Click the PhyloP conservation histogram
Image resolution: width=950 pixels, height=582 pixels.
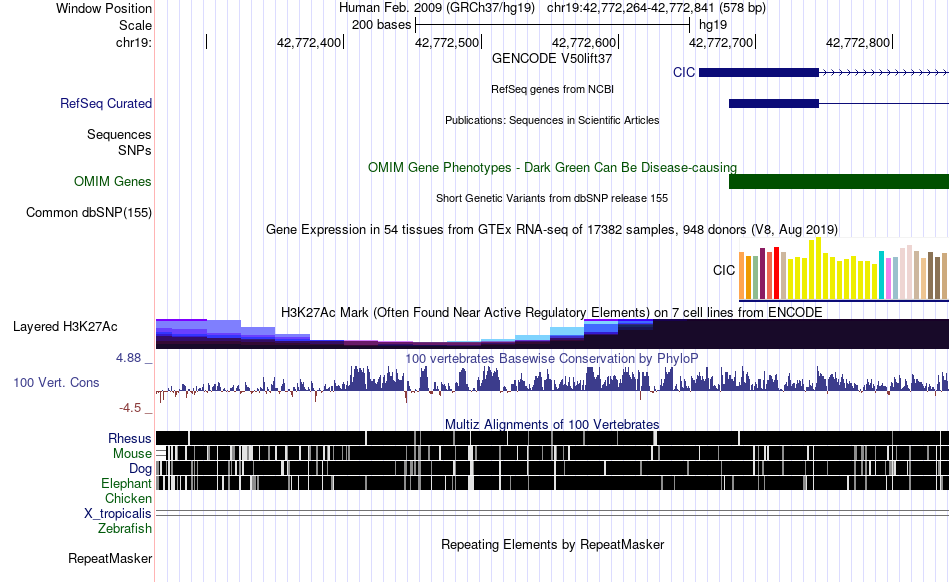[x=552, y=383]
